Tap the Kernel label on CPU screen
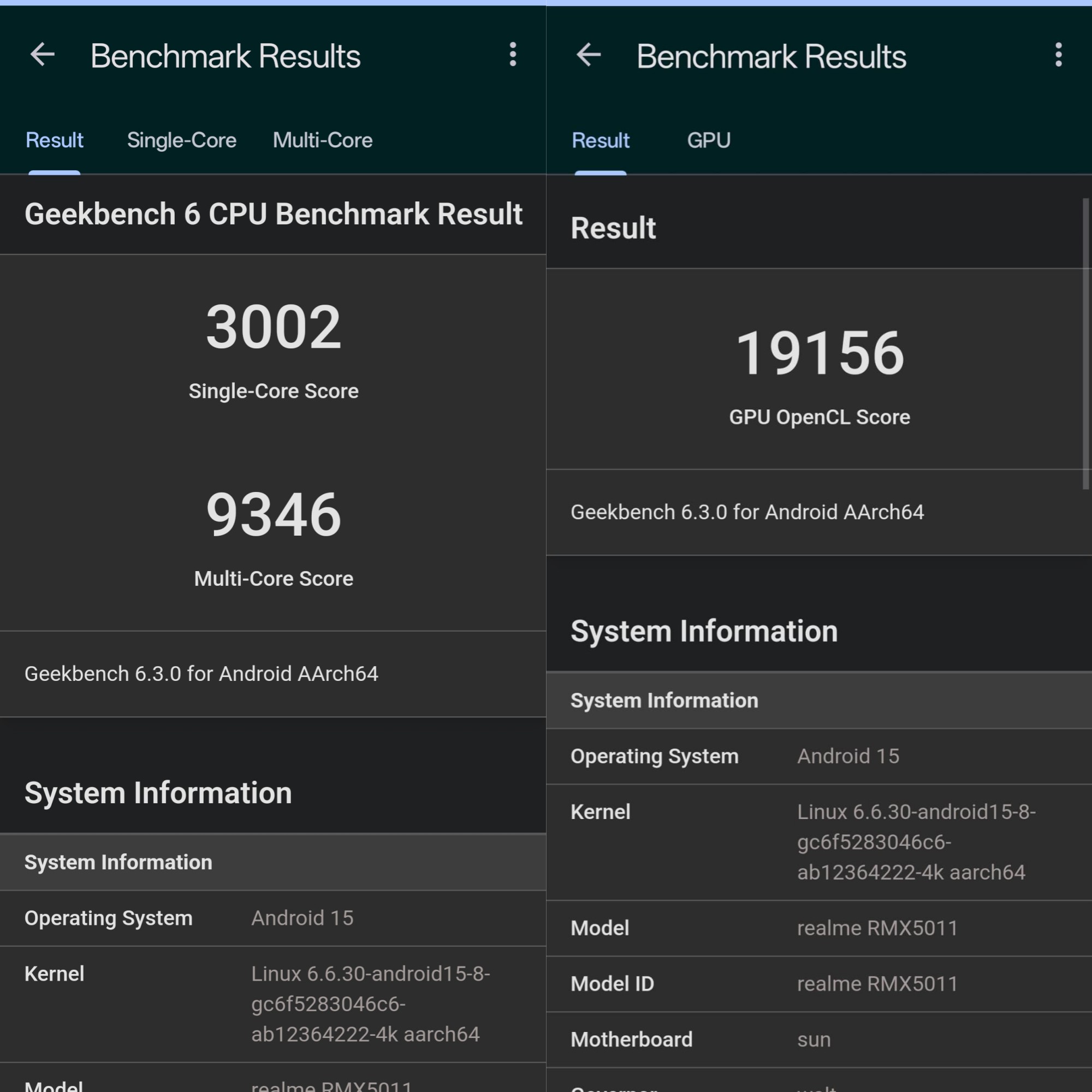 pyautogui.click(x=54, y=974)
